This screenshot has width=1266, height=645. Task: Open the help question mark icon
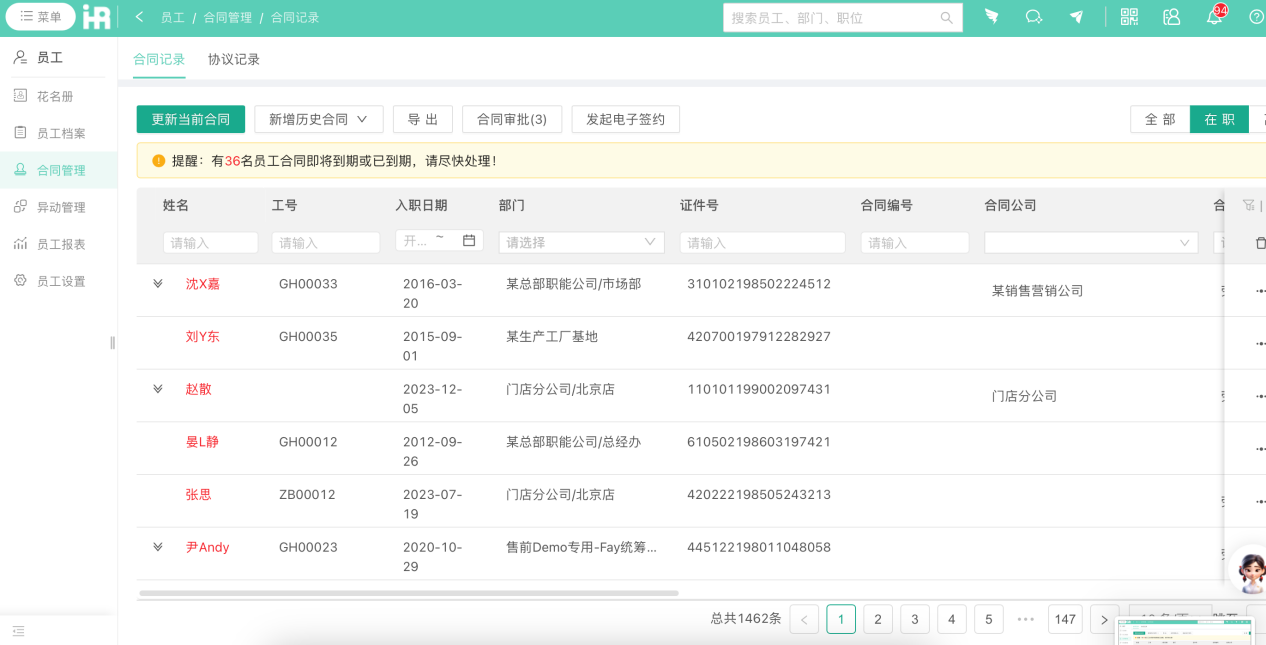(1255, 16)
